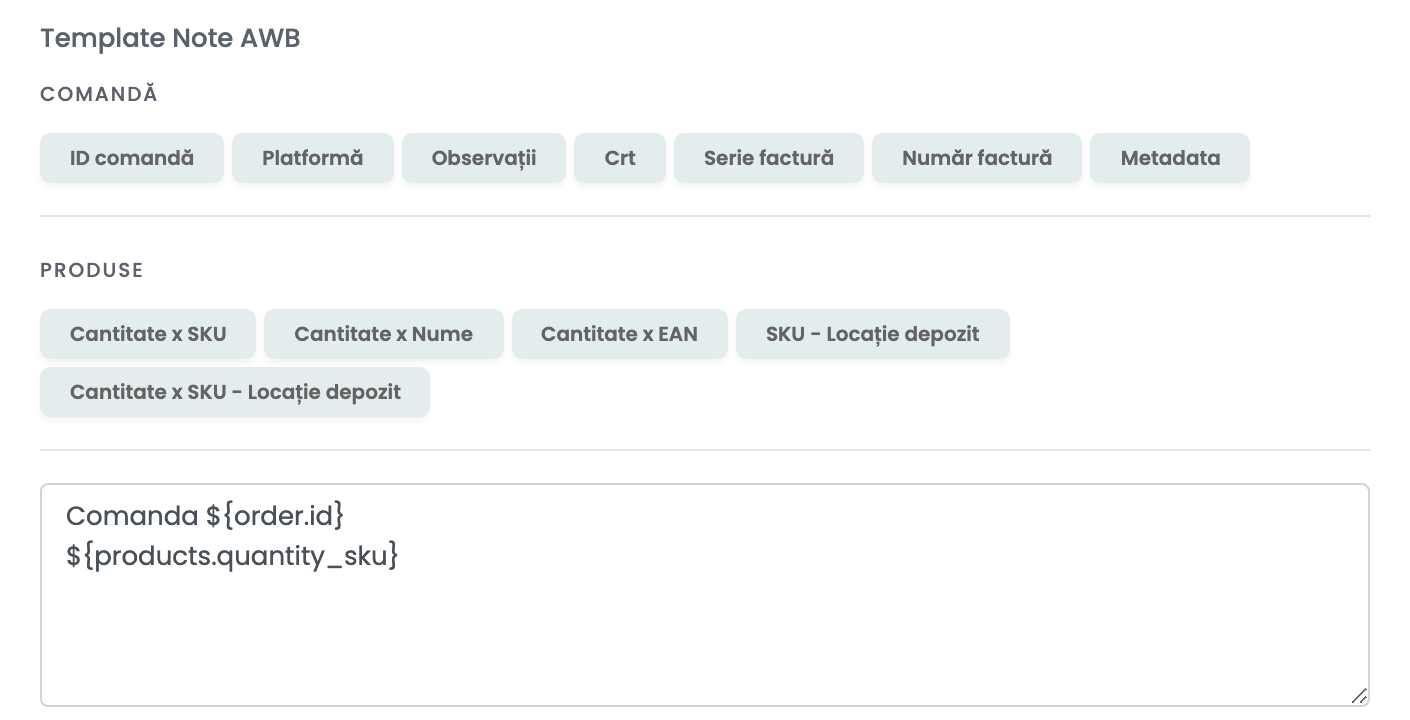Add the Serie factură tag
Screen dimensions: 1410x720
(769, 158)
